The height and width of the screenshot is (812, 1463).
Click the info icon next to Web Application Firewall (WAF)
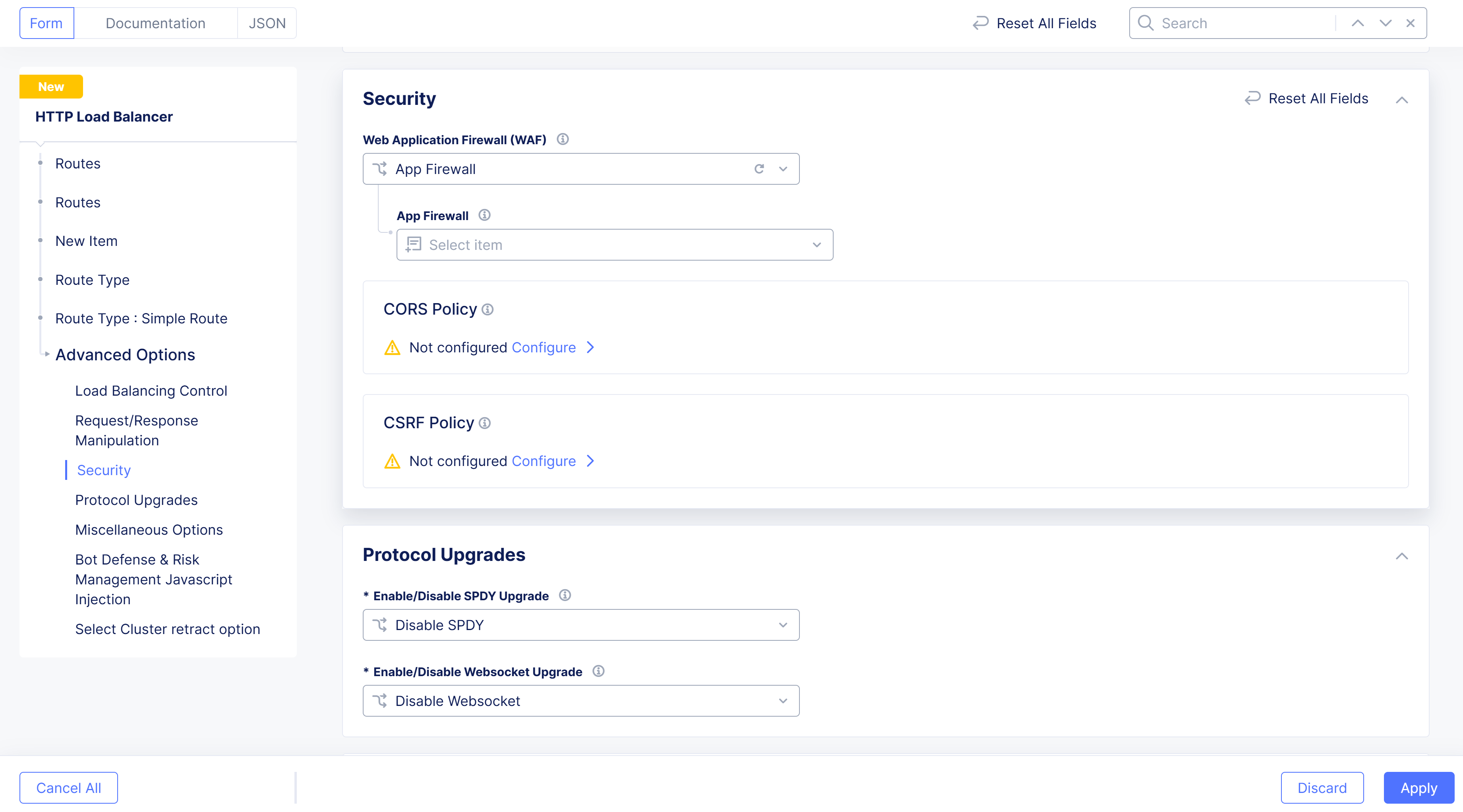[563, 139]
